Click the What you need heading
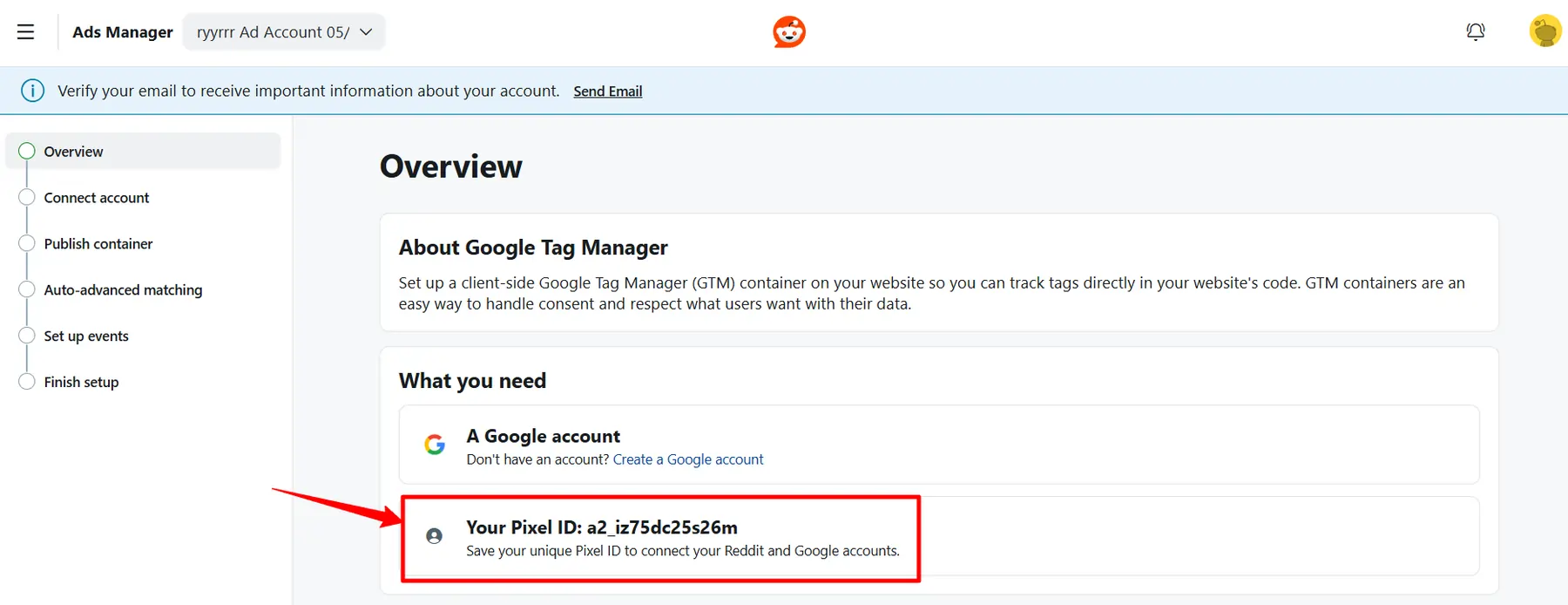Screen dimensions: 1568x605 pyautogui.click(x=472, y=381)
